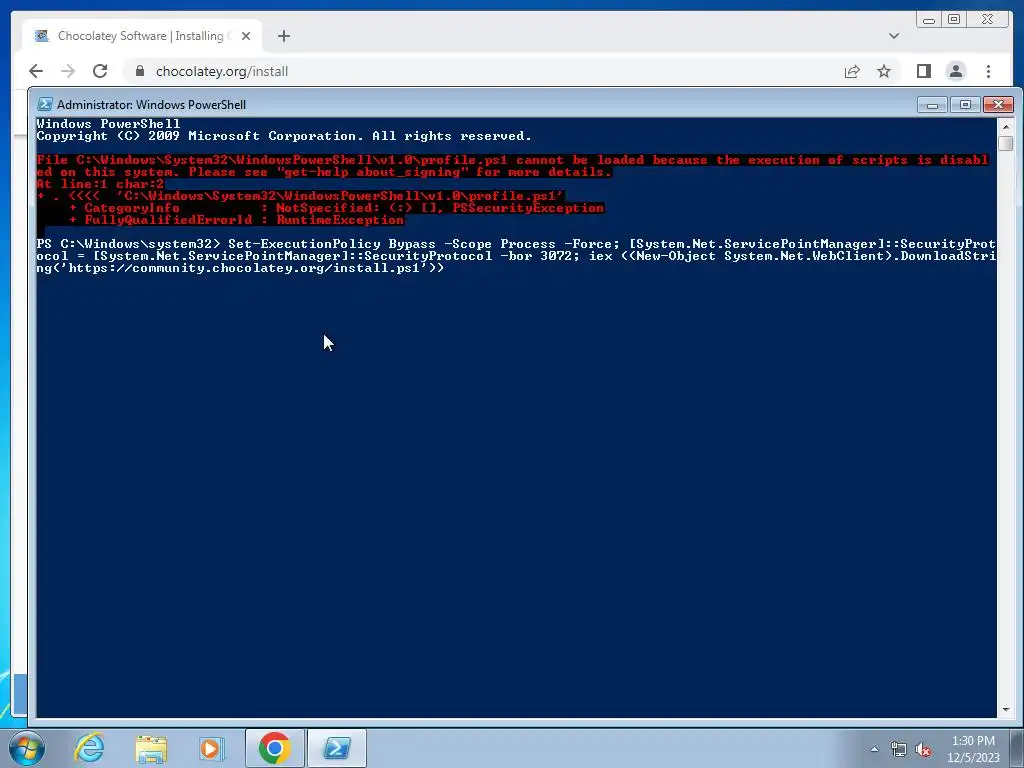Open PowerShell window system menu icon
Image resolution: width=1024 pixels, height=768 pixels.
click(45, 104)
